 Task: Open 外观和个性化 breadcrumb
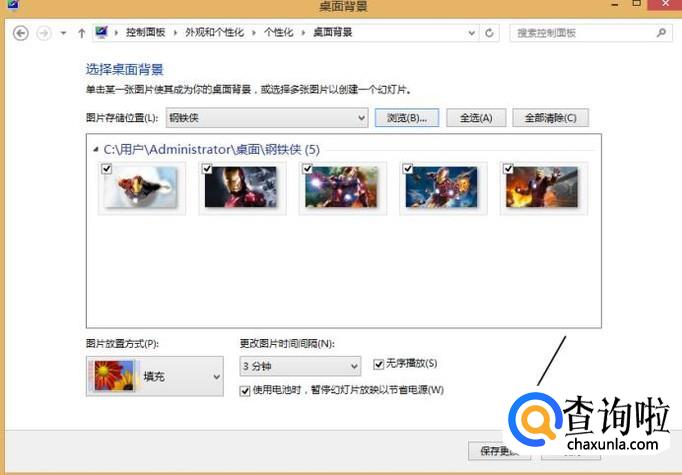tap(214, 32)
